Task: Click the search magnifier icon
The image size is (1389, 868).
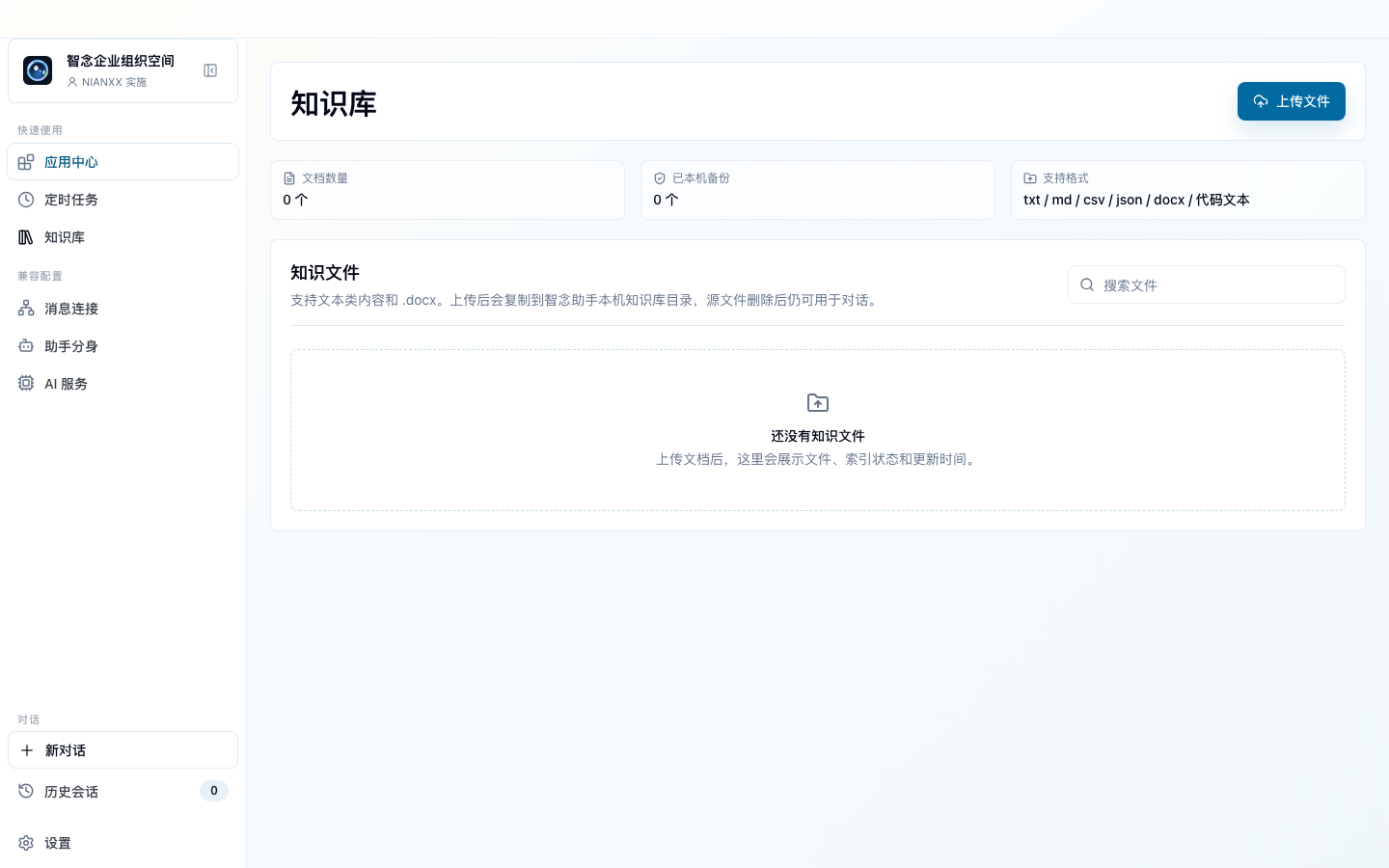Action: (x=1087, y=285)
